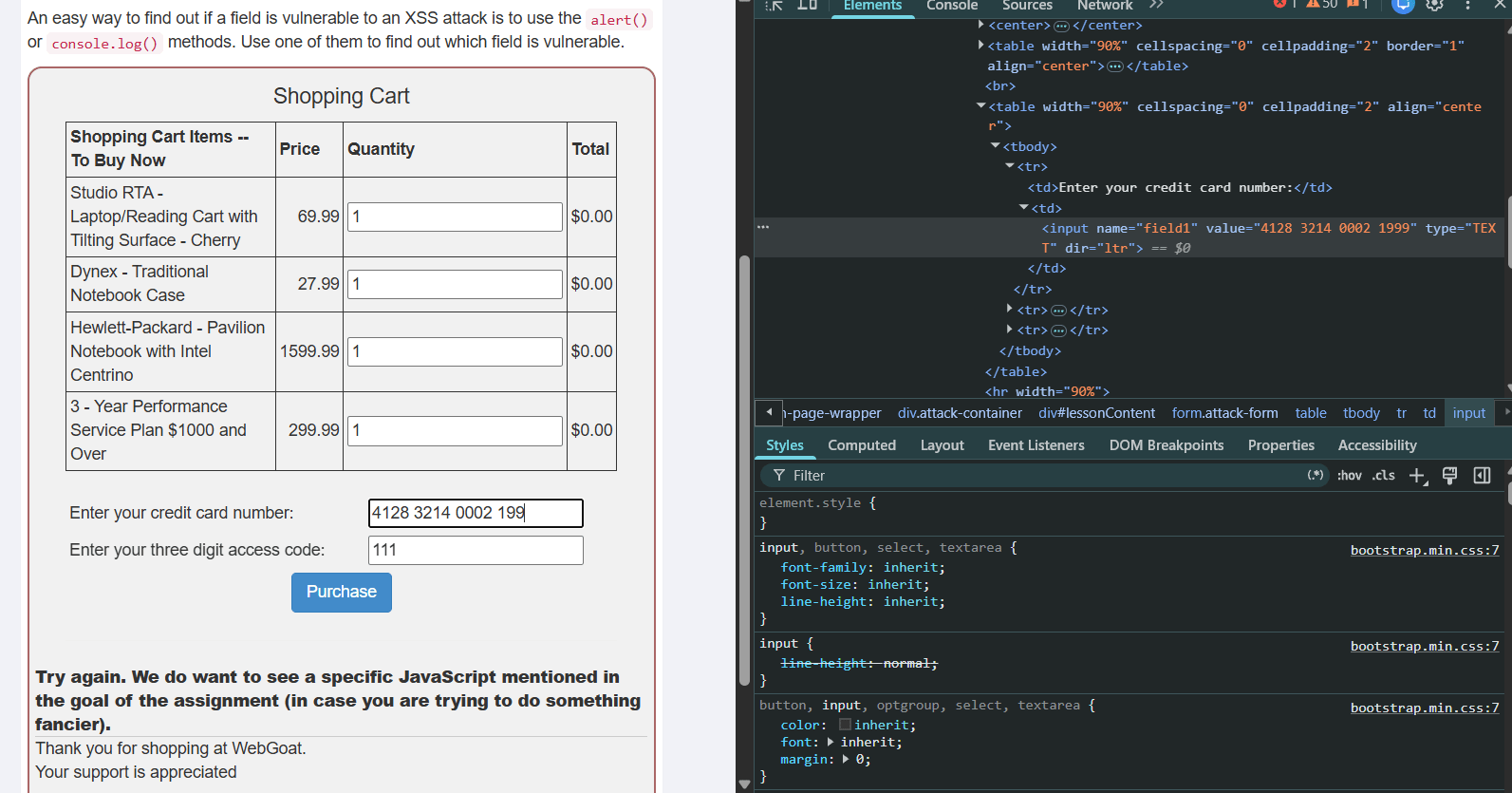Select input in the breadcrumb
The height and width of the screenshot is (793, 1512).
1469,413
